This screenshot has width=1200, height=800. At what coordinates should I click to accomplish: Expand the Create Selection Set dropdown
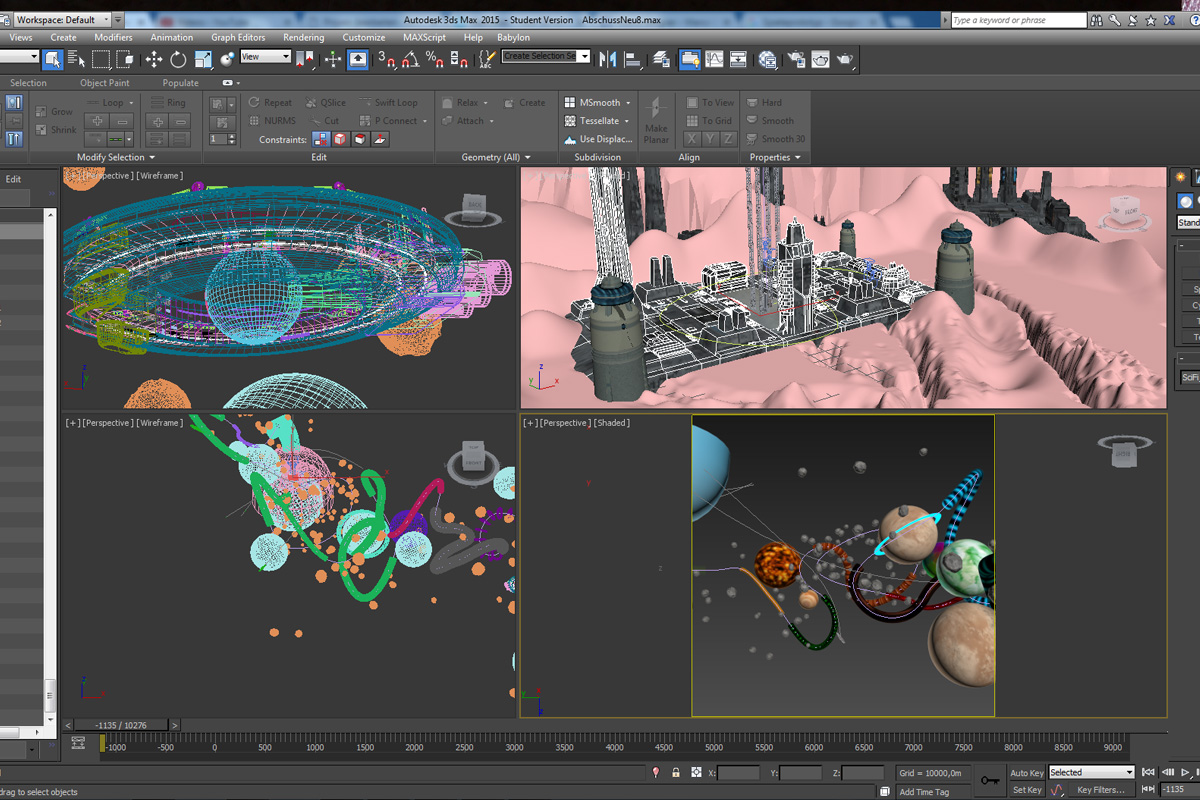point(585,57)
